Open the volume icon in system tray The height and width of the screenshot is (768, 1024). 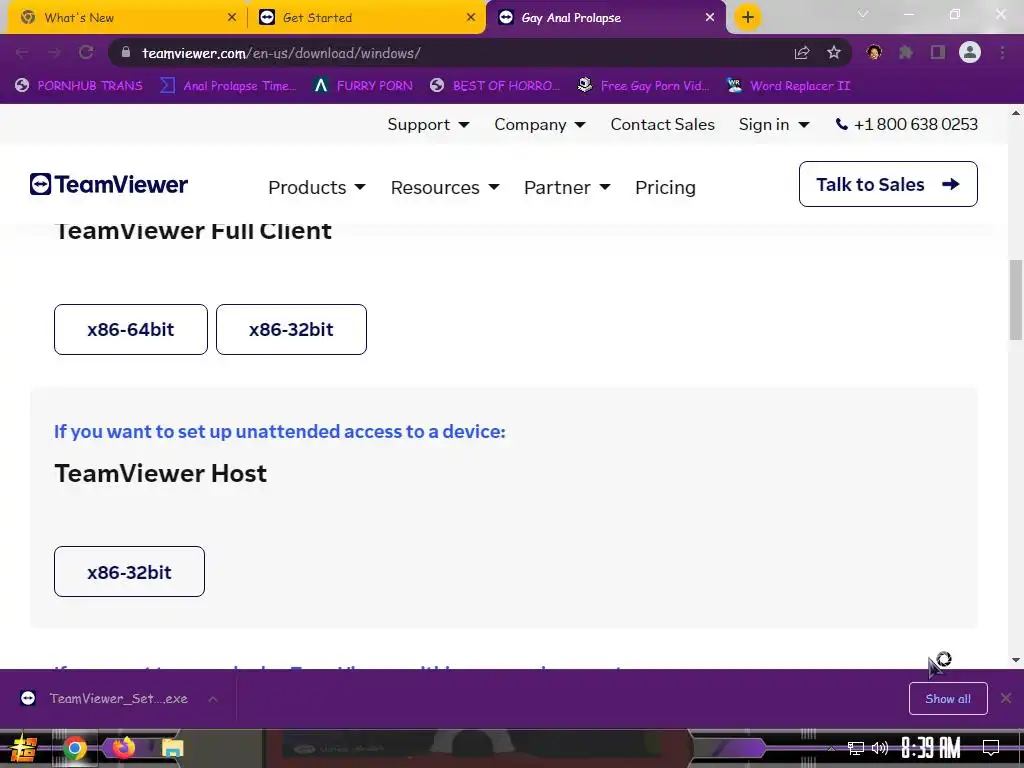pyautogui.click(x=880, y=748)
